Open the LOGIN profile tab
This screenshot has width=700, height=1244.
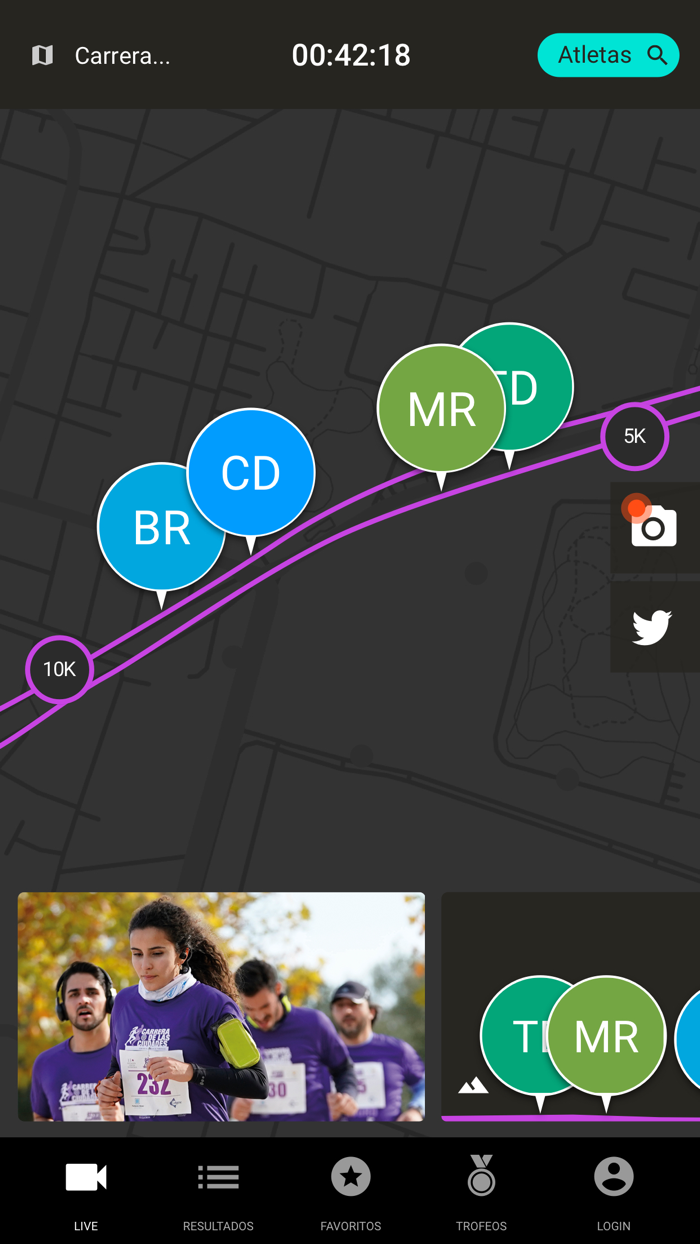click(x=614, y=1193)
